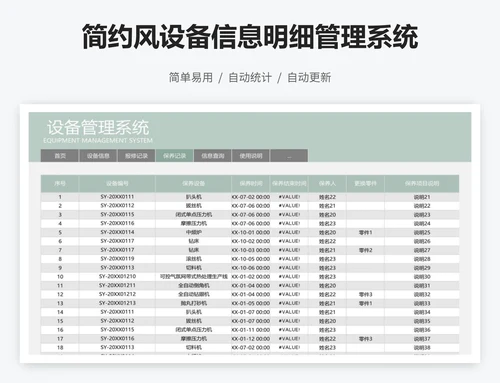Select the XX-10-05 00:00 maintenance time

pos(251,259)
